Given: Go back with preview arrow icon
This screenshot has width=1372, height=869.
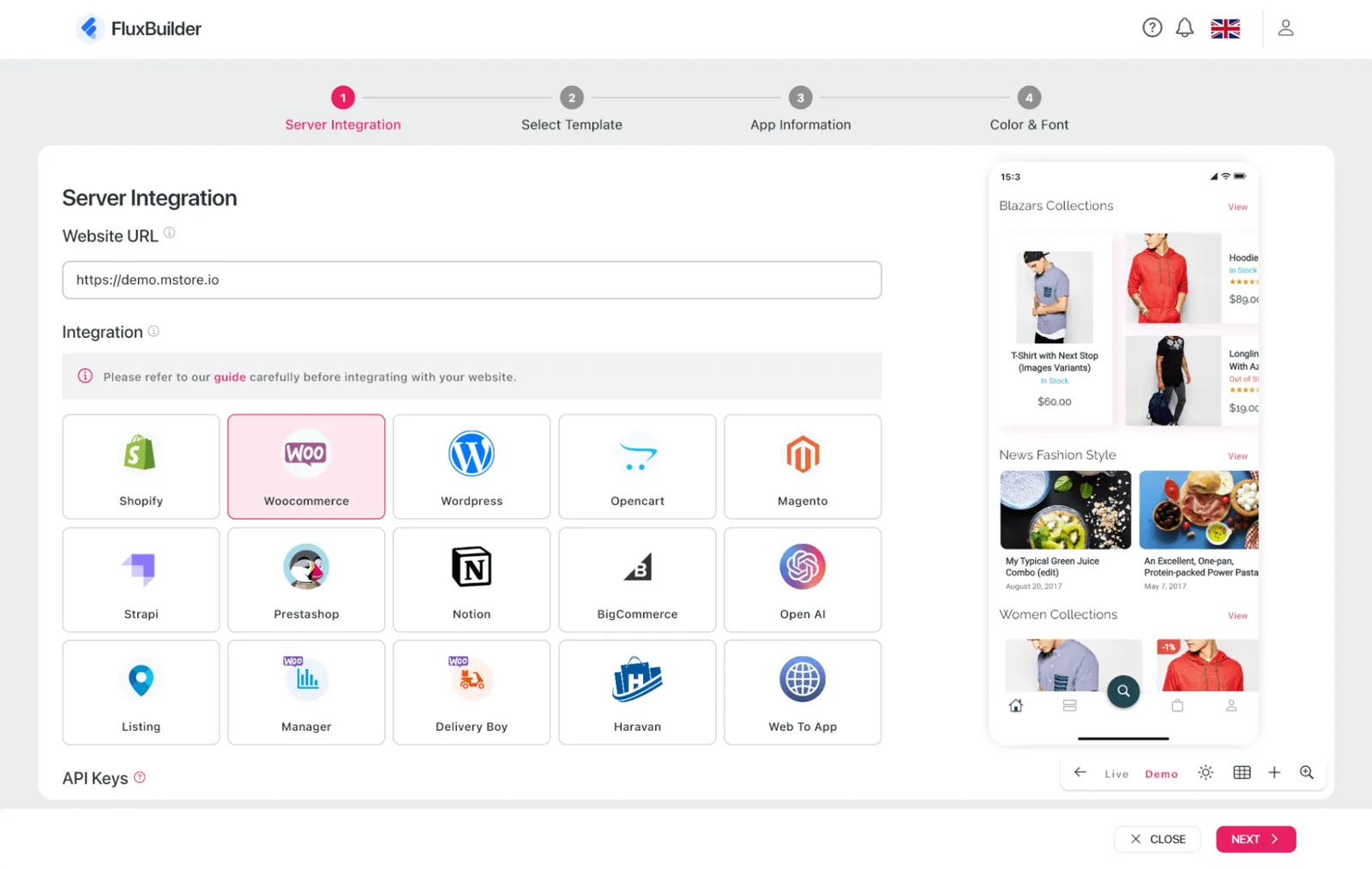Looking at the screenshot, I should point(1080,772).
